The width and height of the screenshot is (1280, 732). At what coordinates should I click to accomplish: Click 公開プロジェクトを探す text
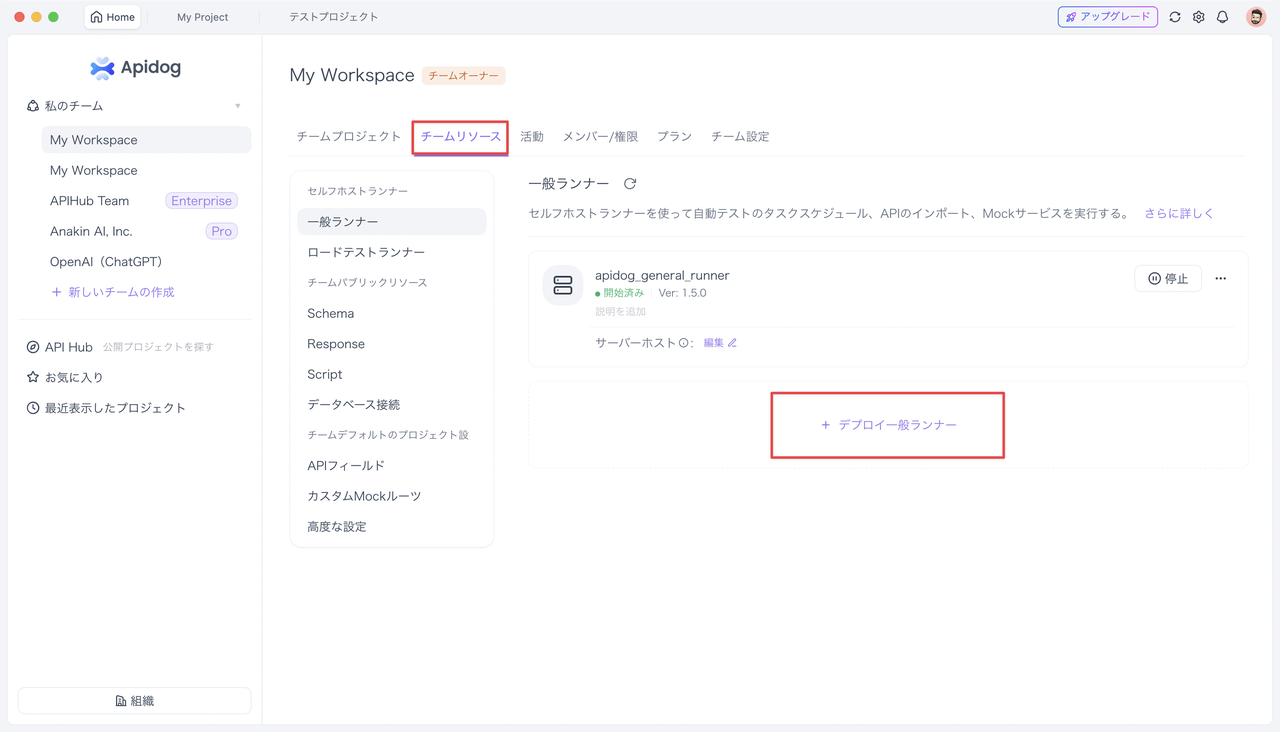tap(158, 347)
